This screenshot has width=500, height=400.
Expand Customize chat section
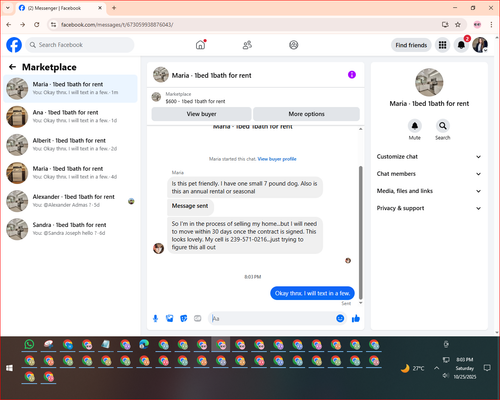pos(429,157)
